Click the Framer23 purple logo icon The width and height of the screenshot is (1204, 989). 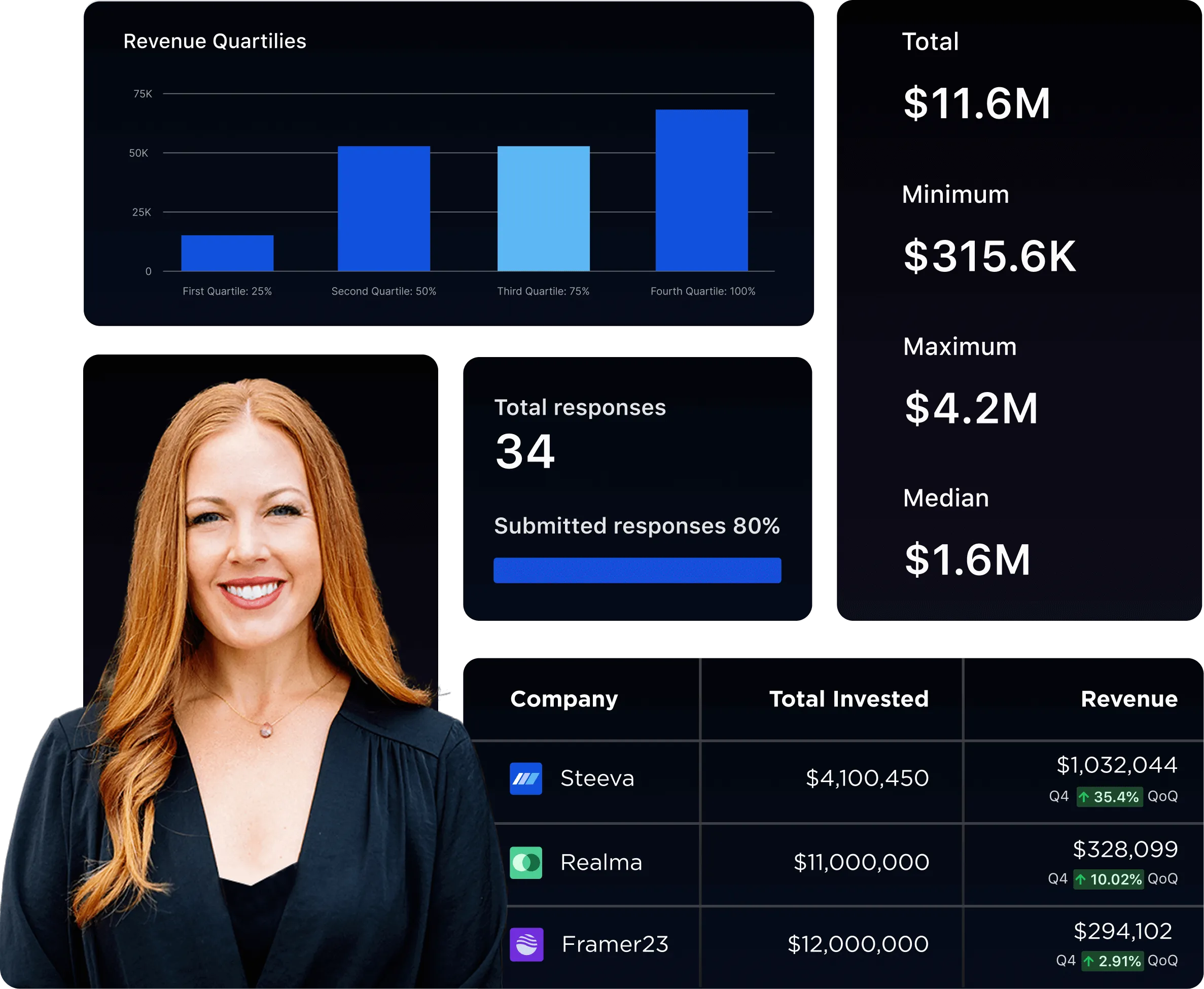coord(526,944)
